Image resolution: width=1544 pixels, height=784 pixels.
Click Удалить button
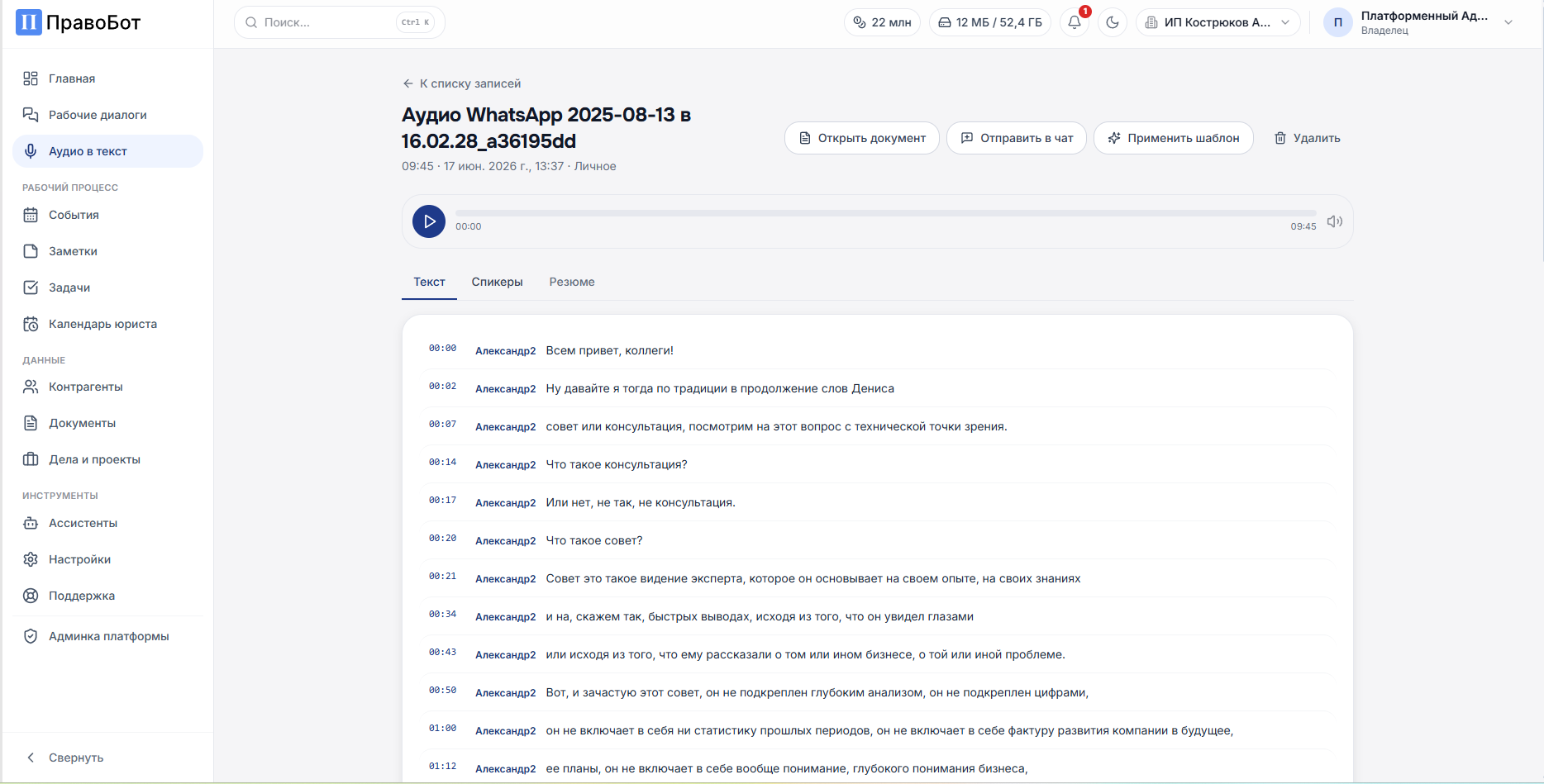1307,138
